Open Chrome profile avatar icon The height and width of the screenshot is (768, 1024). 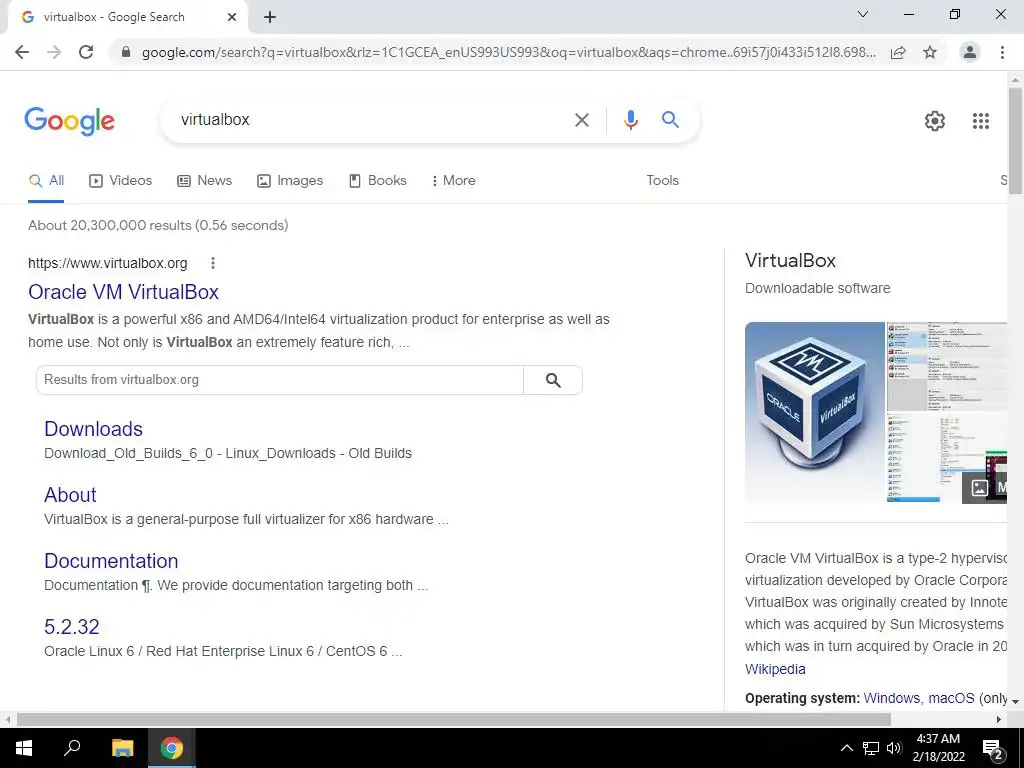pyautogui.click(x=970, y=52)
